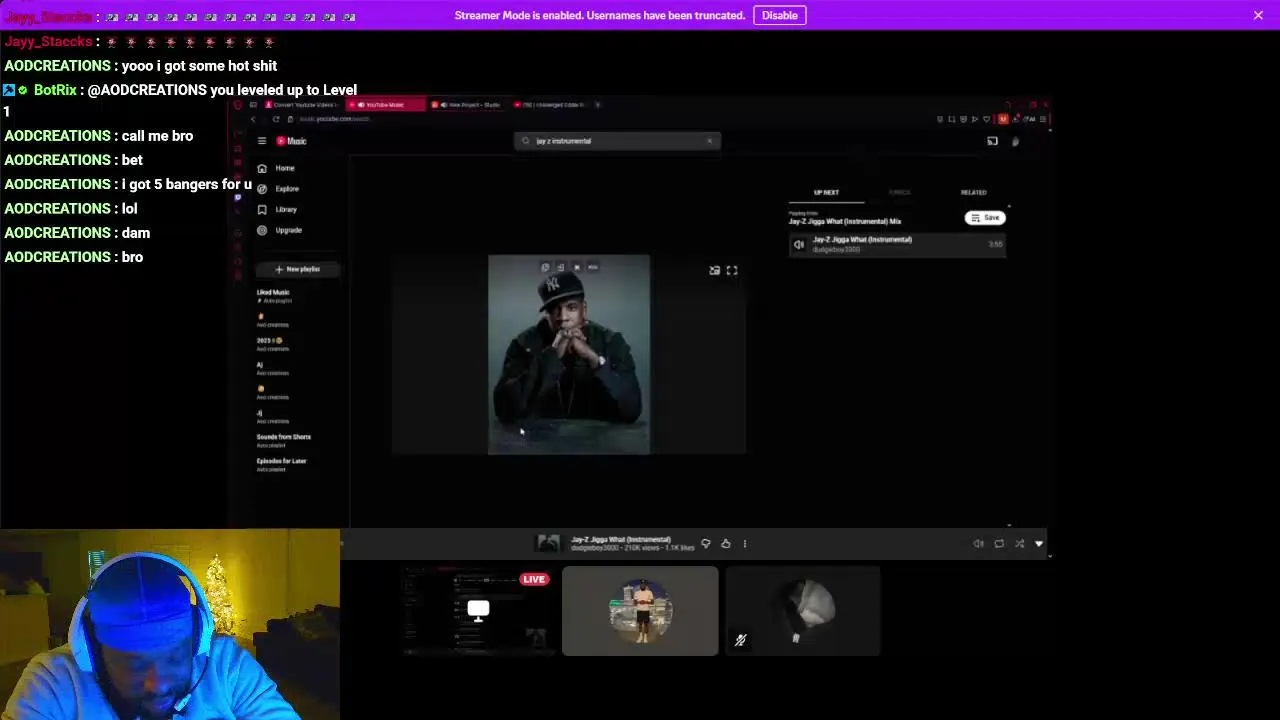Screen dimensions: 1280x720
Task: Select the LIVE screen share tile
Action: (478, 611)
